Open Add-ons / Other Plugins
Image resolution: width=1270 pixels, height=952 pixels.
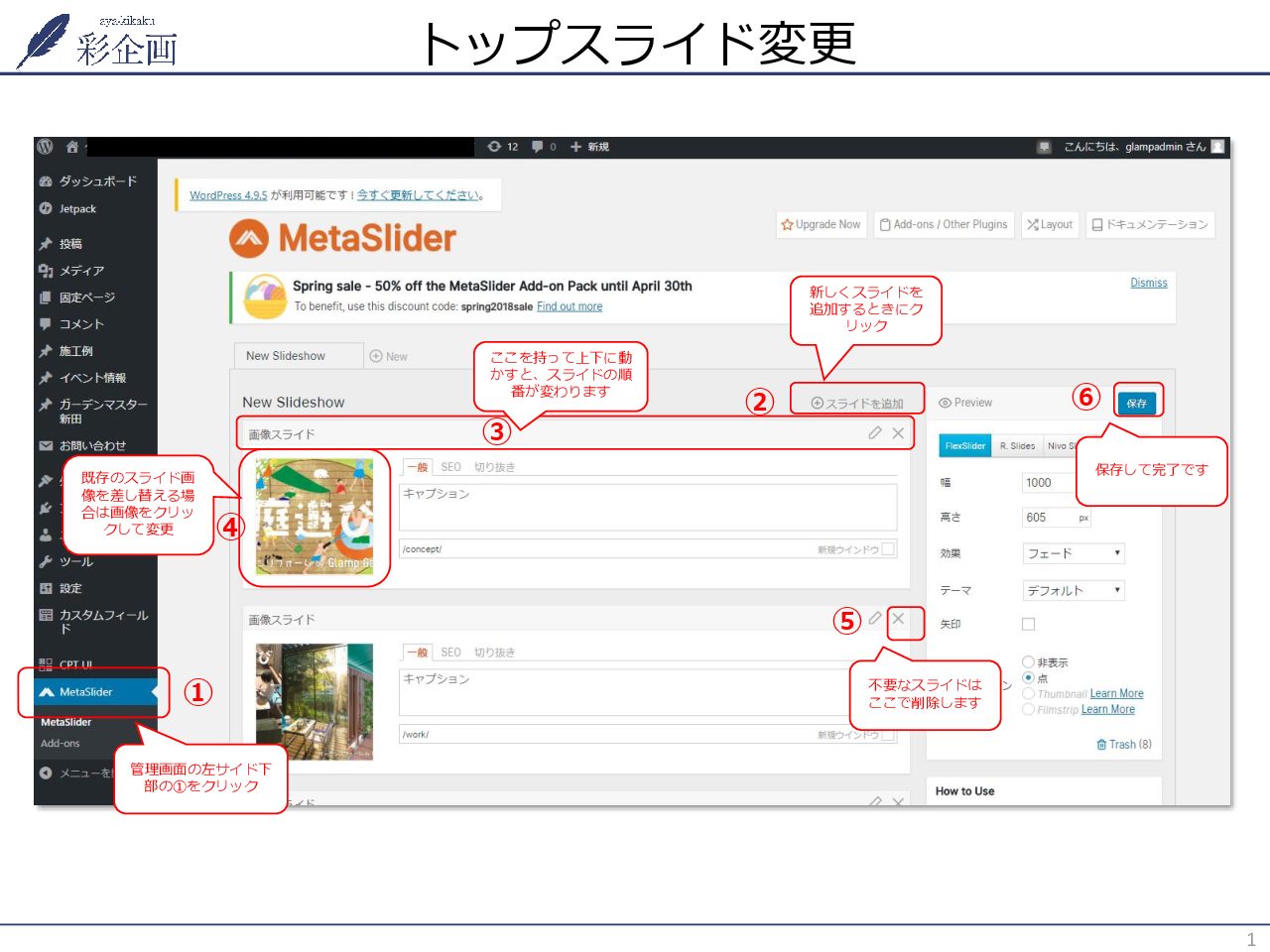coord(944,225)
